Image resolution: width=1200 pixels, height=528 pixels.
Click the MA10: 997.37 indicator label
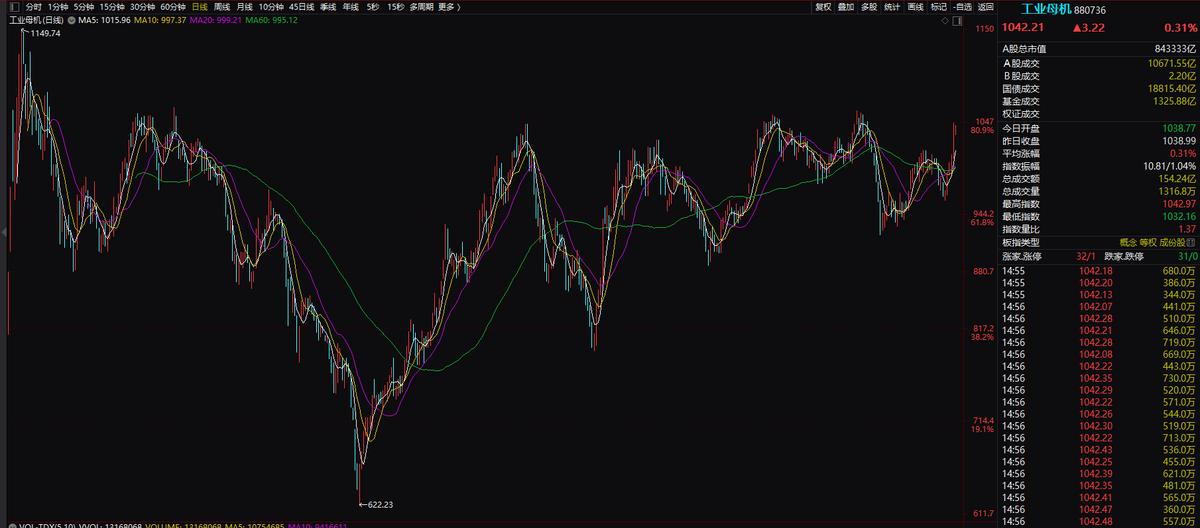click(158, 20)
